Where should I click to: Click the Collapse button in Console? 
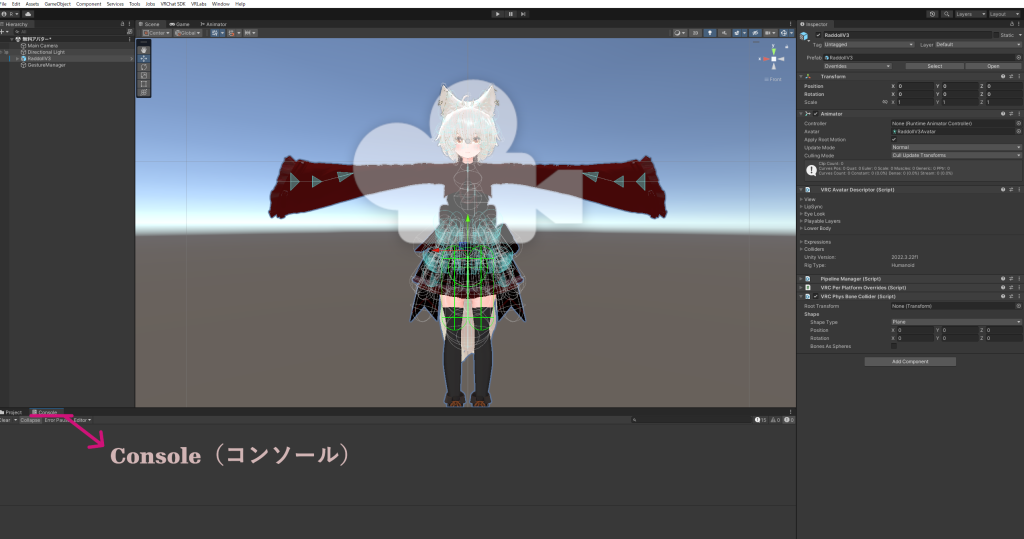(x=31, y=420)
